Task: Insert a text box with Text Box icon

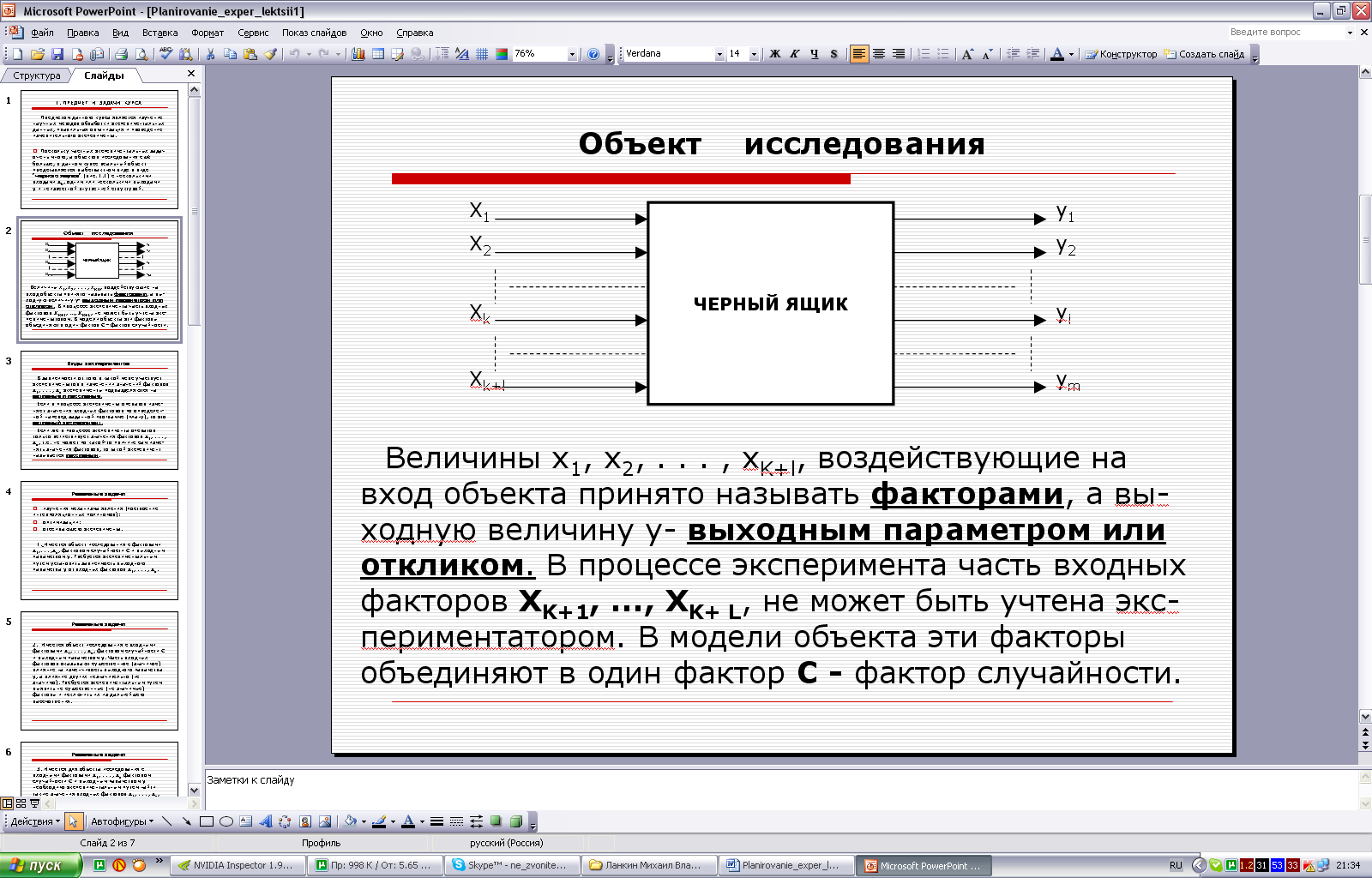Action: [245, 821]
